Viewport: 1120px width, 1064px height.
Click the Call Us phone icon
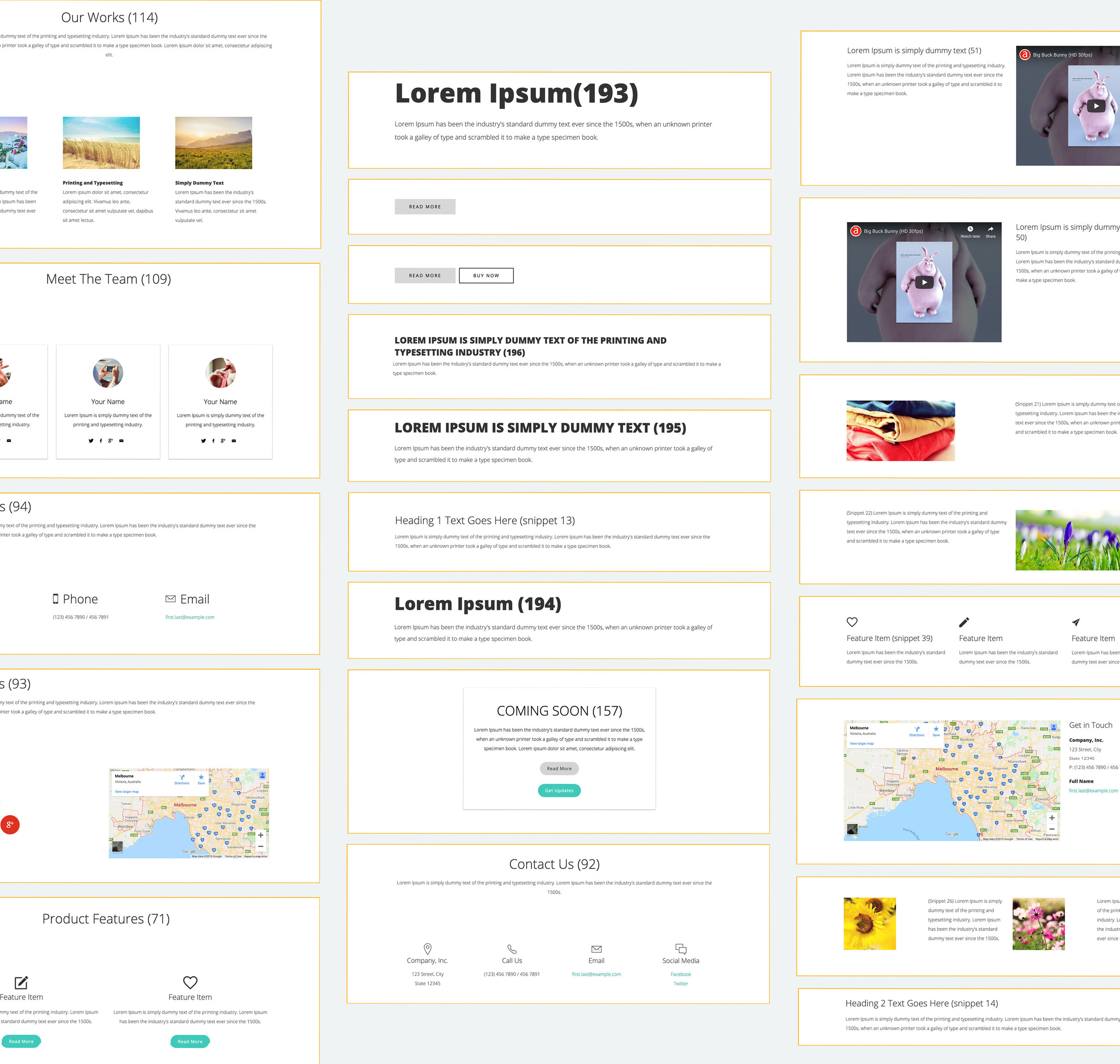(x=511, y=948)
